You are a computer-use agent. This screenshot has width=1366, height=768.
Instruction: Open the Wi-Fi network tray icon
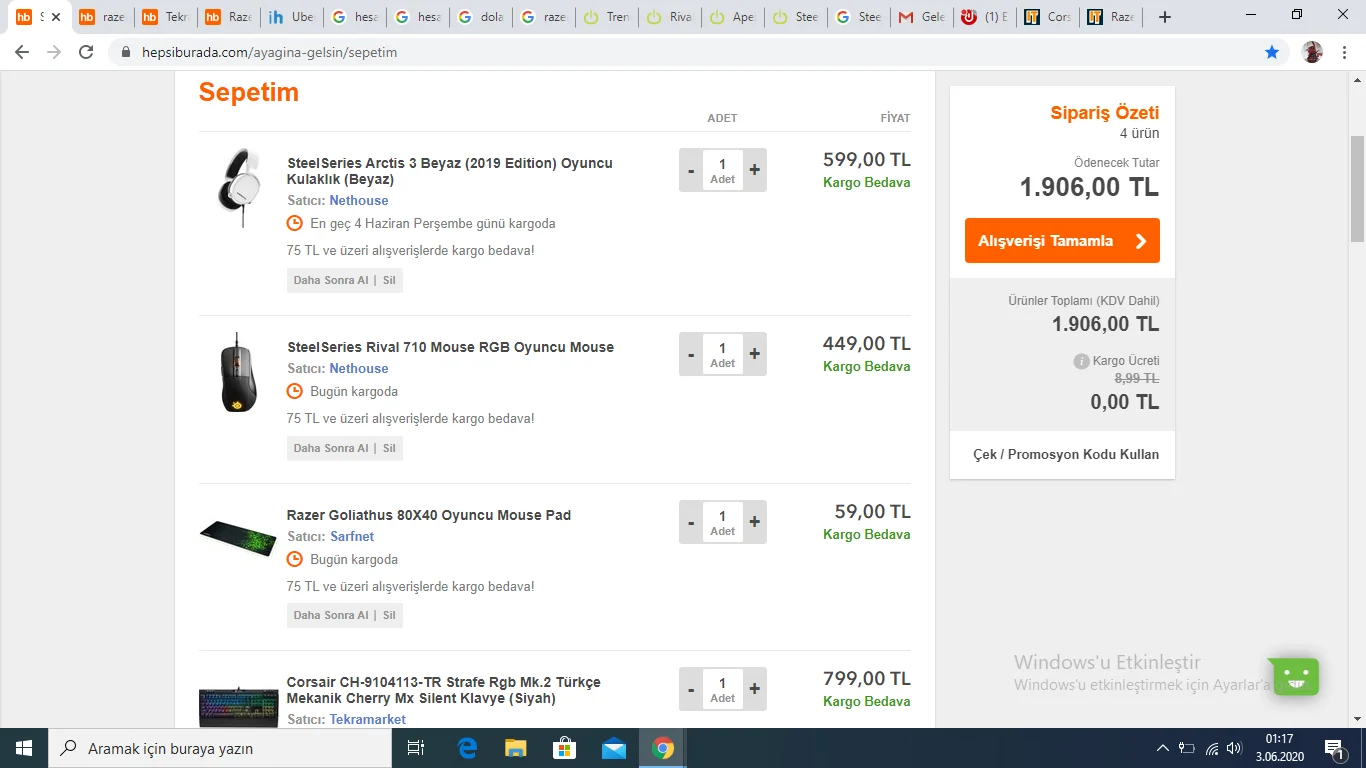tap(1212, 748)
